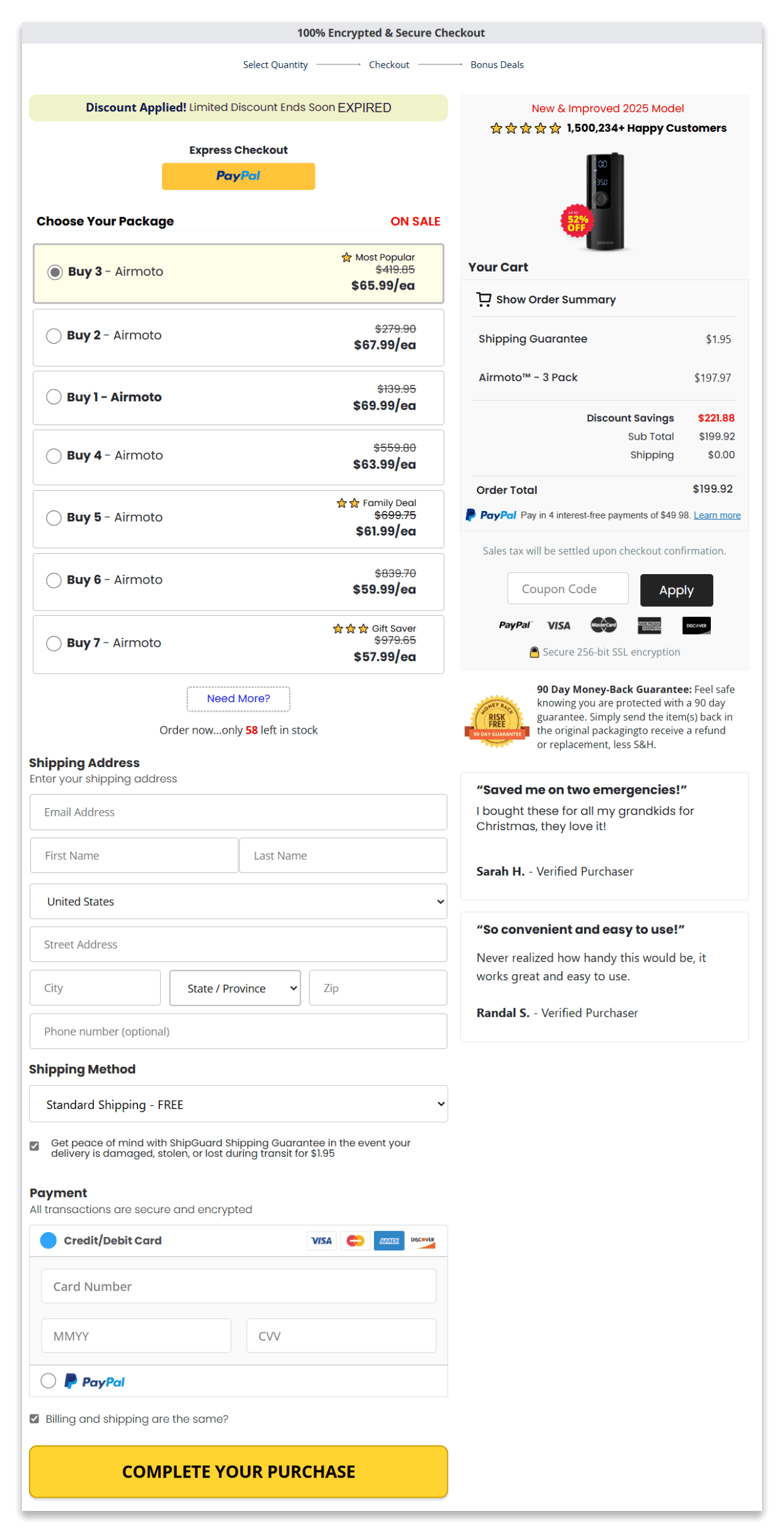The width and height of the screenshot is (784, 1533).
Task: Click the Gift Saver stars icon
Action: coord(351,629)
